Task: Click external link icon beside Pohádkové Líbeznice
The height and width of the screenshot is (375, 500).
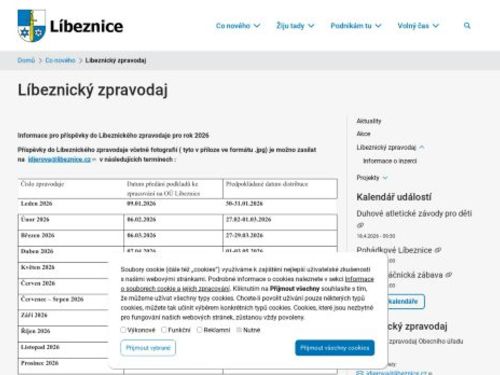Action: tap(438, 250)
